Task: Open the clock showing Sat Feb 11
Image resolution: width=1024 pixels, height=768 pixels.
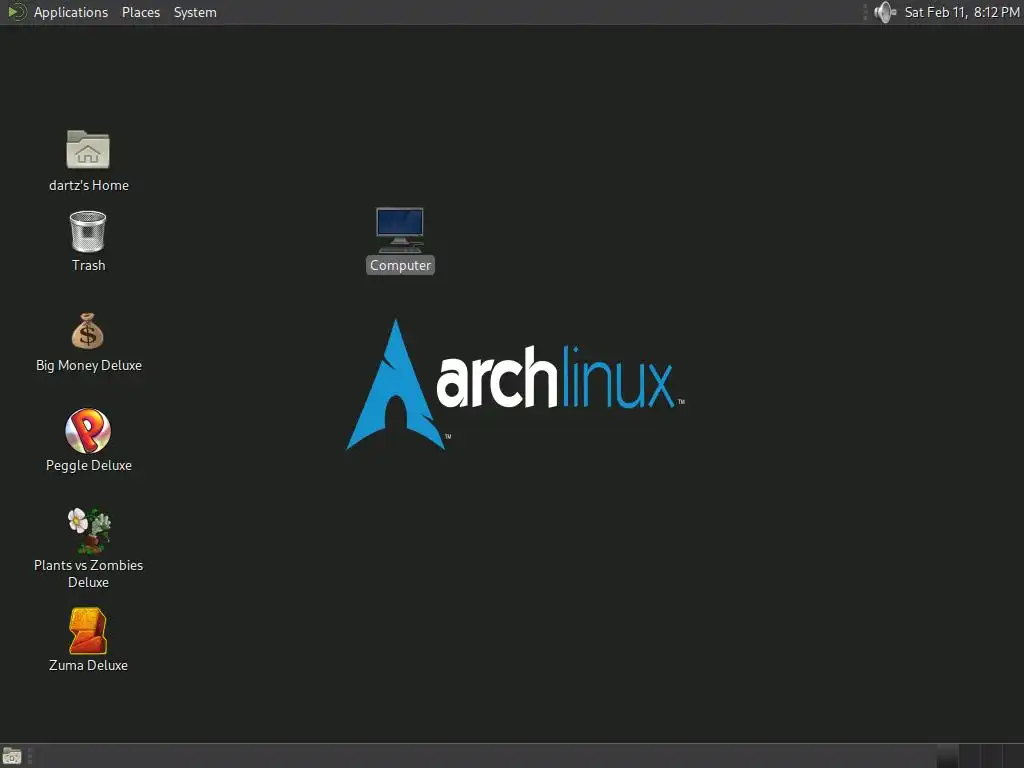Action: click(x=961, y=12)
